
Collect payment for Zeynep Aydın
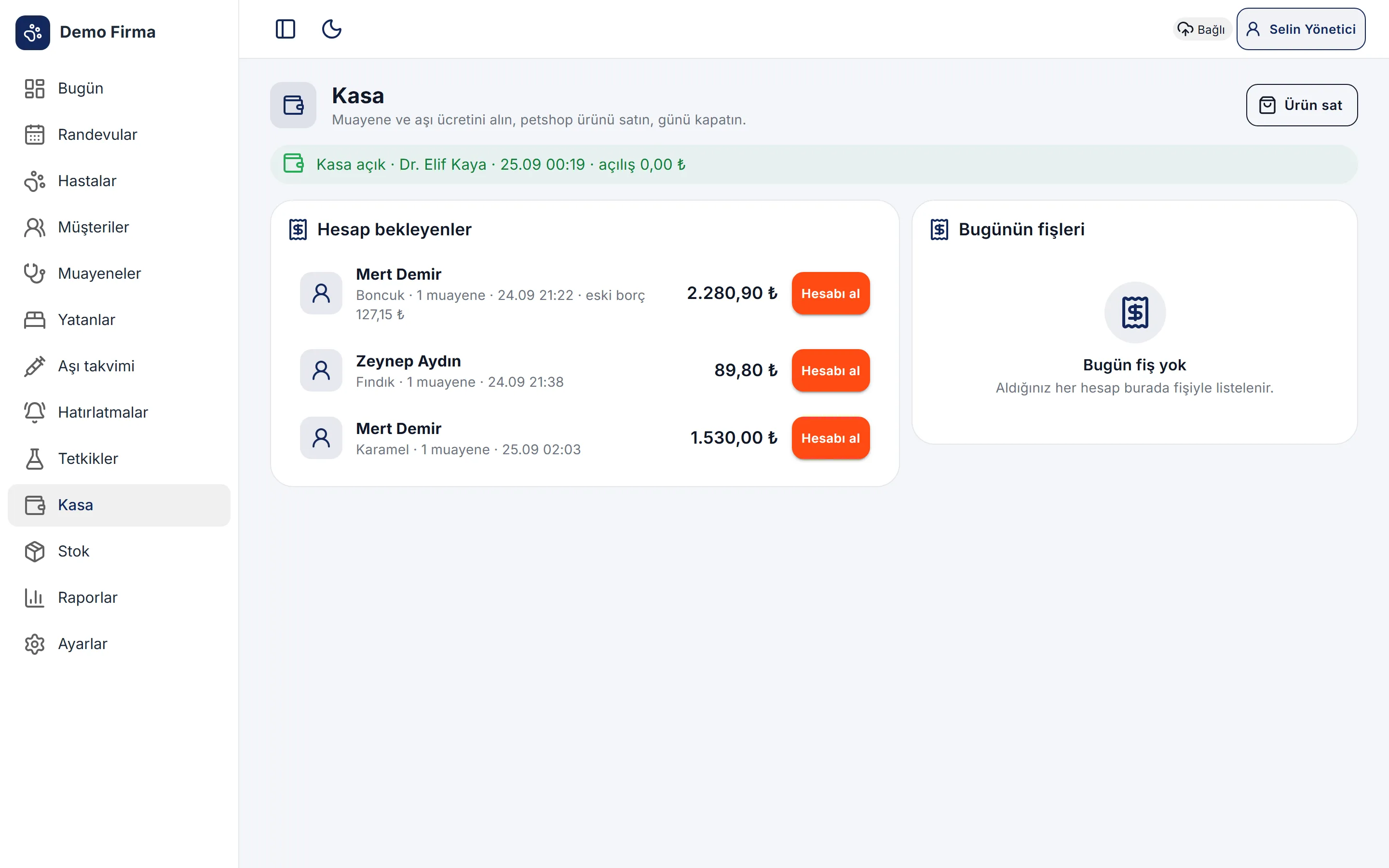click(830, 371)
